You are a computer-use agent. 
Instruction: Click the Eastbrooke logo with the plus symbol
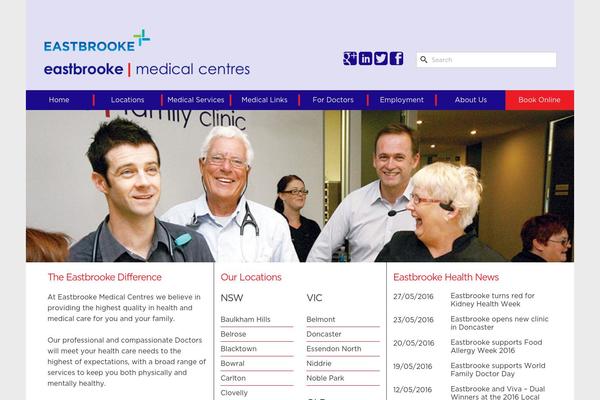click(x=97, y=41)
